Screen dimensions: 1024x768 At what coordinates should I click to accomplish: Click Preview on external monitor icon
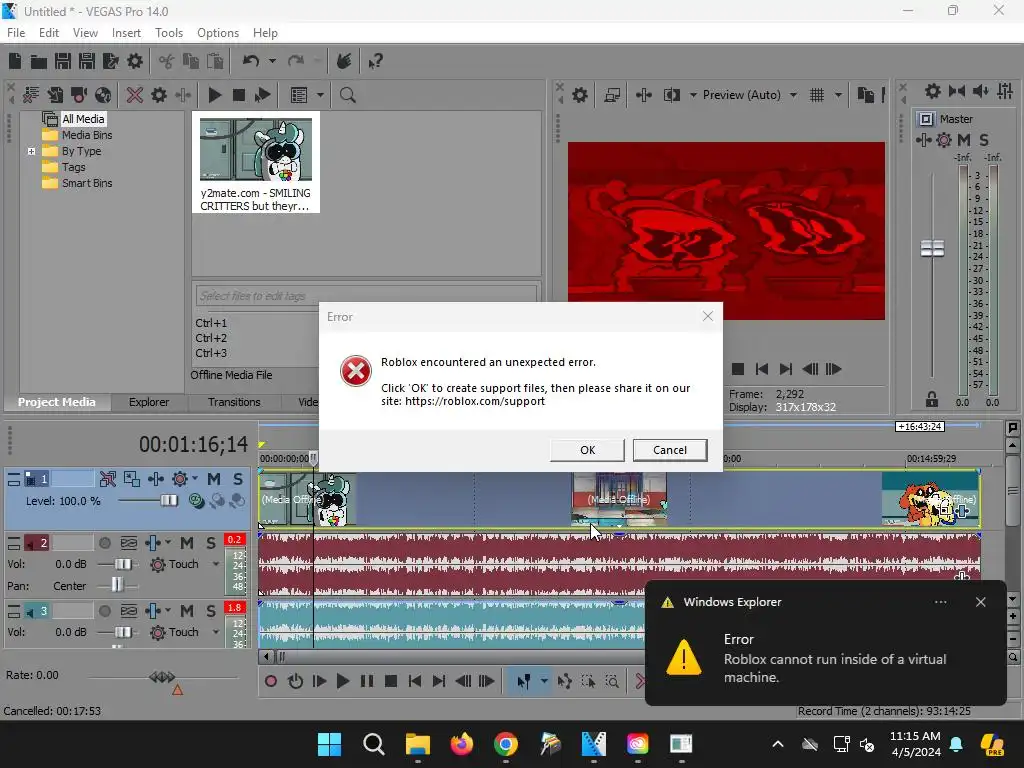(x=612, y=95)
